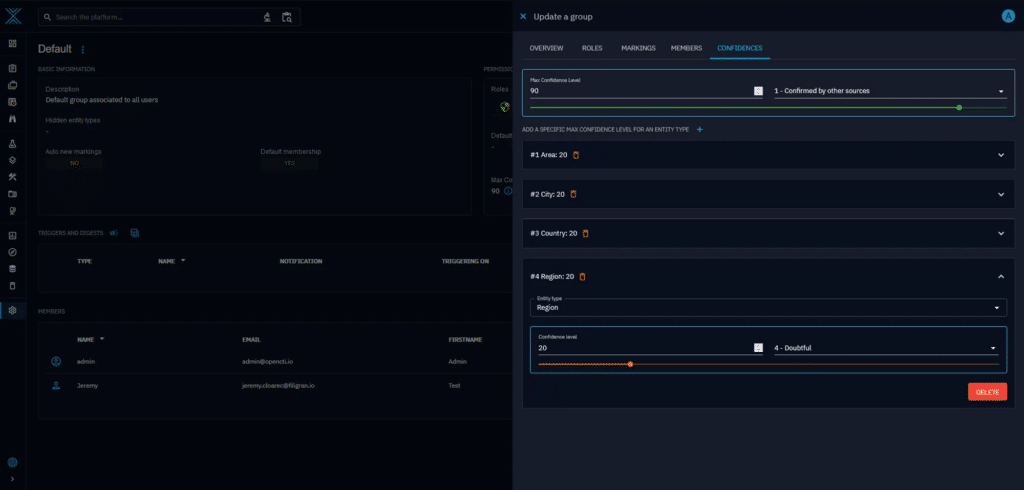Click the green Max Confidence Level slider handle
1024x490 pixels.
pyautogui.click(x=959, y=107)
